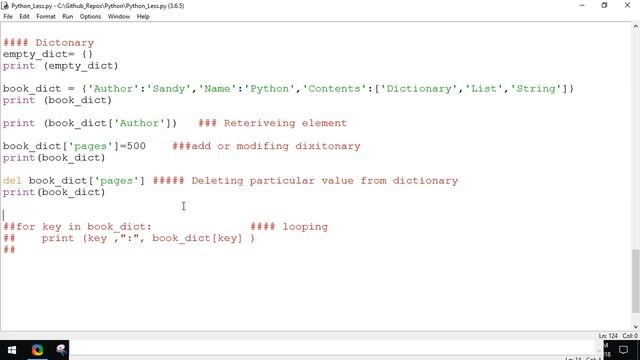Click the Python file icon in title bar
The height and width of the screenshot is (360, 640).
[5, 6]
